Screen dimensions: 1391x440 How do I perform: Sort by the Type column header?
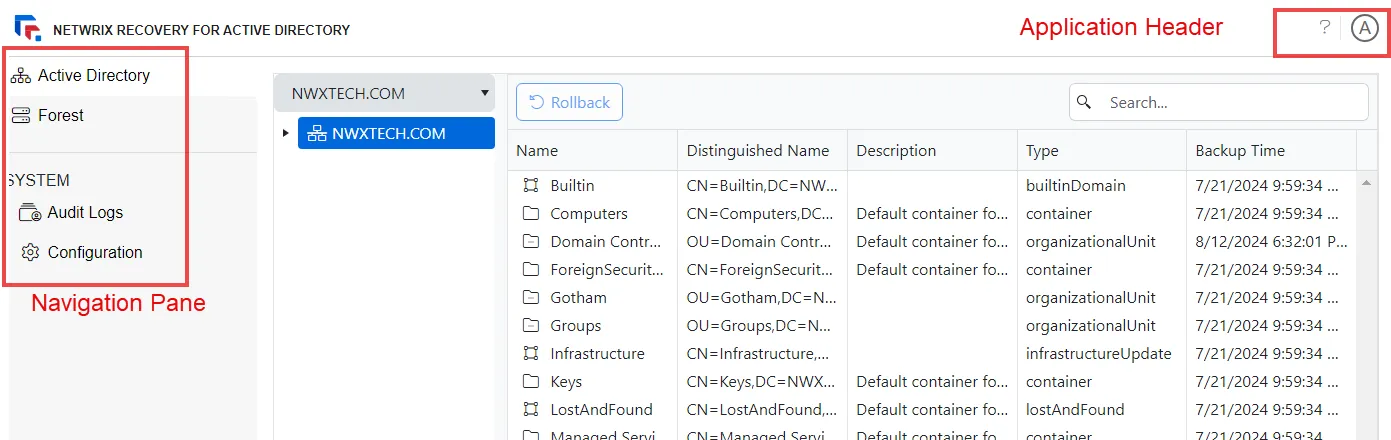1042,151
